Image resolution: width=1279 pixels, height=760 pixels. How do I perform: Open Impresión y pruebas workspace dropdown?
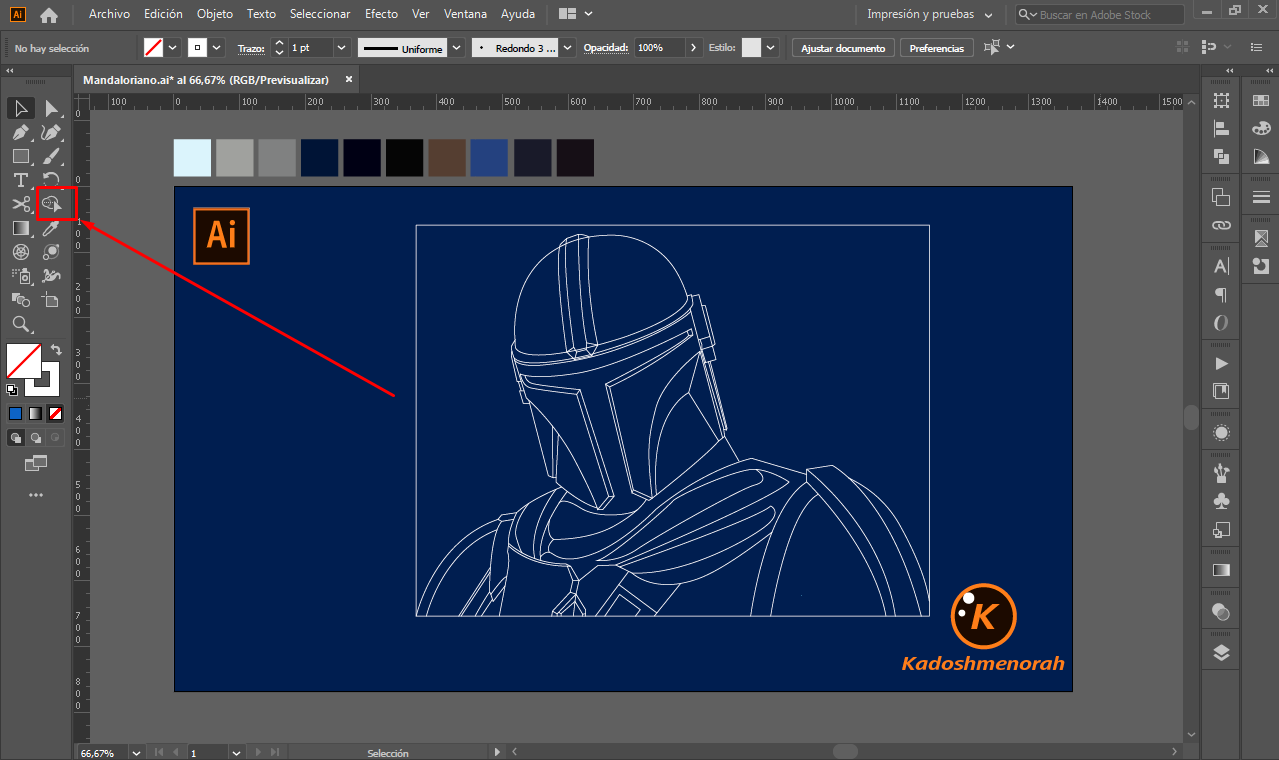coord(930,15)
